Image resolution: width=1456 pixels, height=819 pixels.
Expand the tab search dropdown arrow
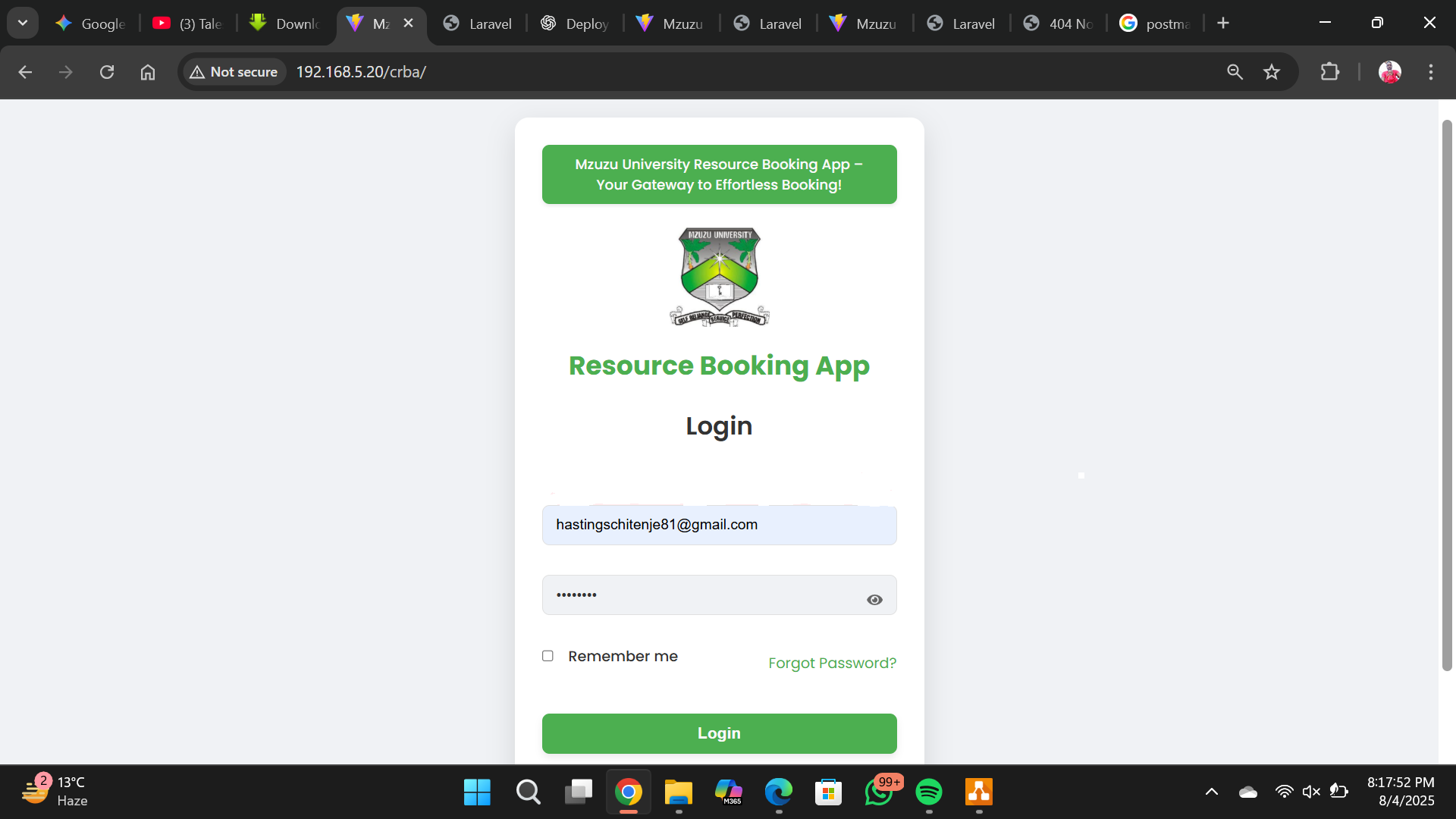(23, 23)
